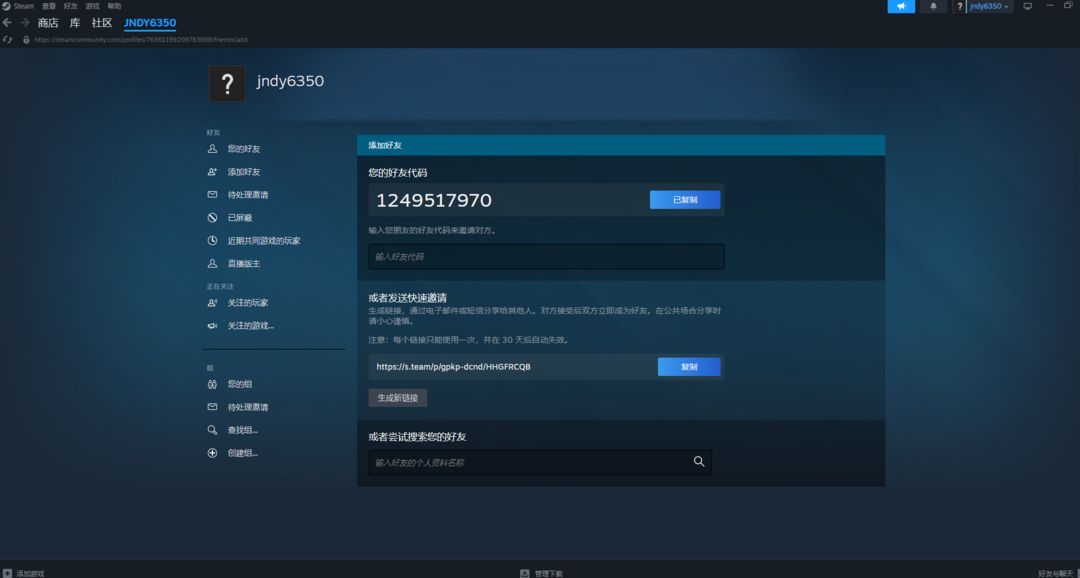Click the page reload icon beside the URL

pyautogui.click(x=8, y=40)
